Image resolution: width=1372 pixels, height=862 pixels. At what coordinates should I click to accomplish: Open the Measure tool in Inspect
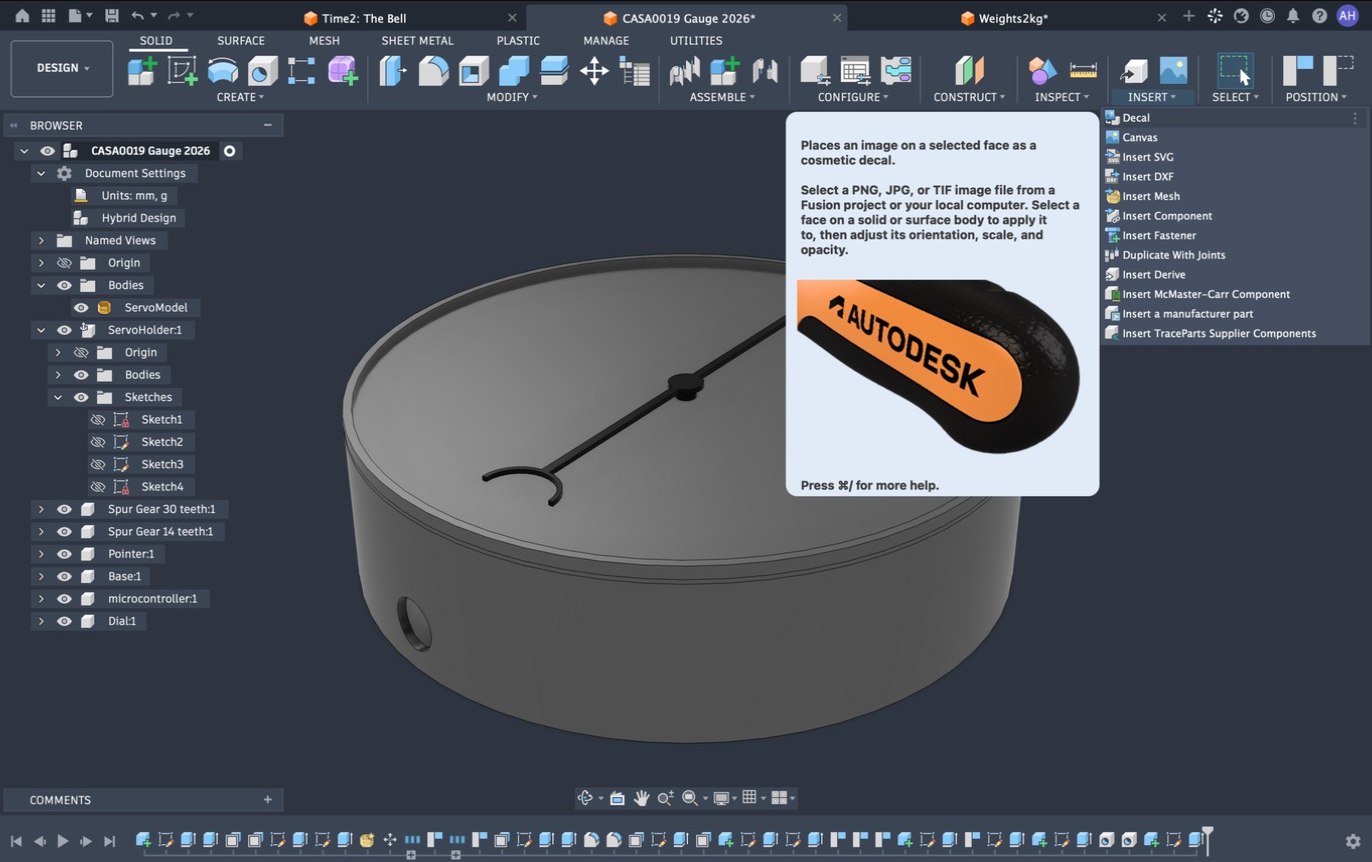coord(1083,70)
